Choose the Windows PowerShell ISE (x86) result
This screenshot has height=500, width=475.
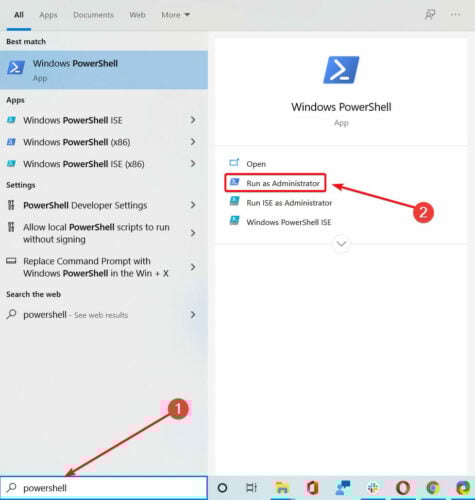pos(104,164)
